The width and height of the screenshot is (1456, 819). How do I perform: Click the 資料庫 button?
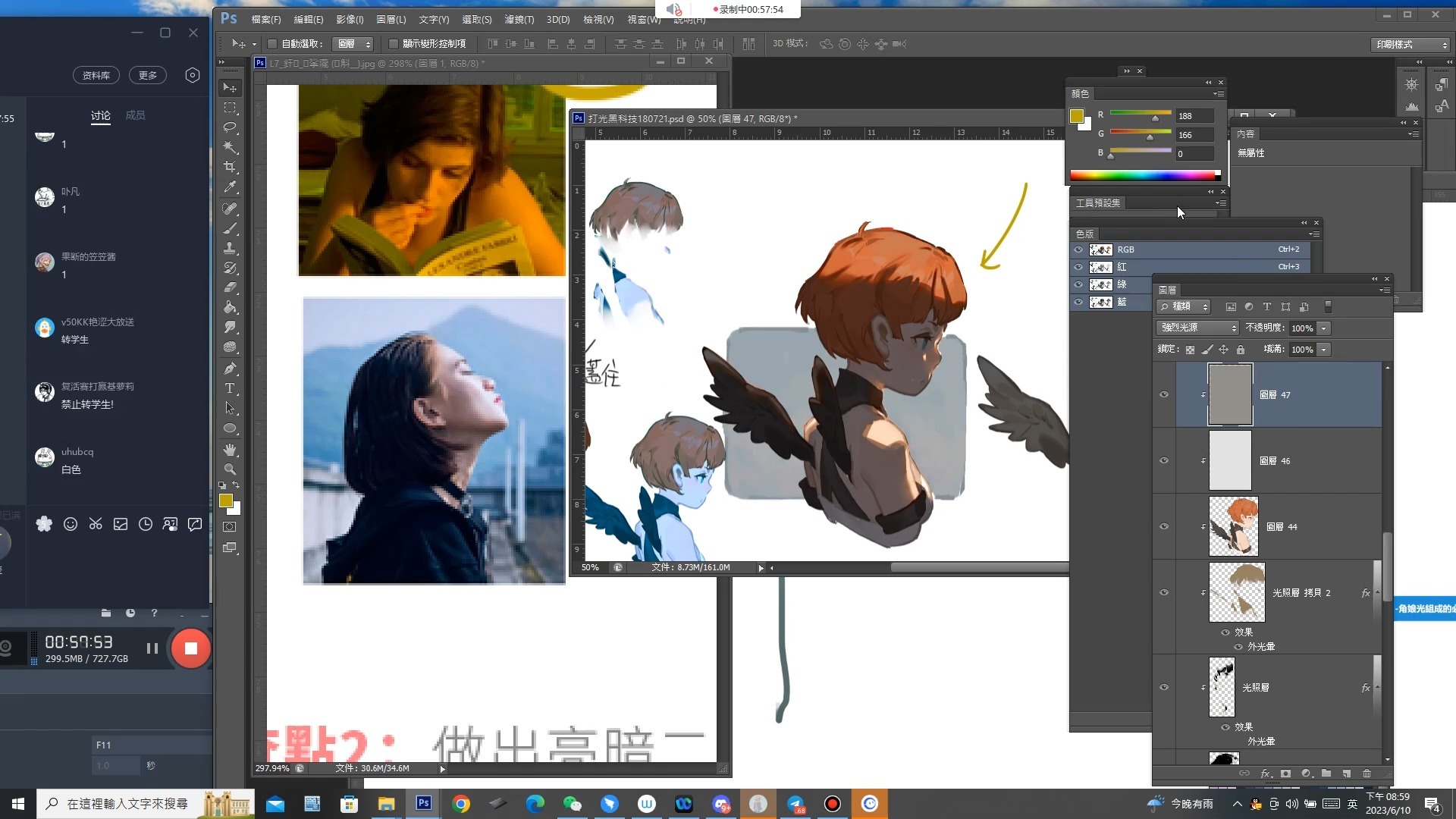click(96, 75)
